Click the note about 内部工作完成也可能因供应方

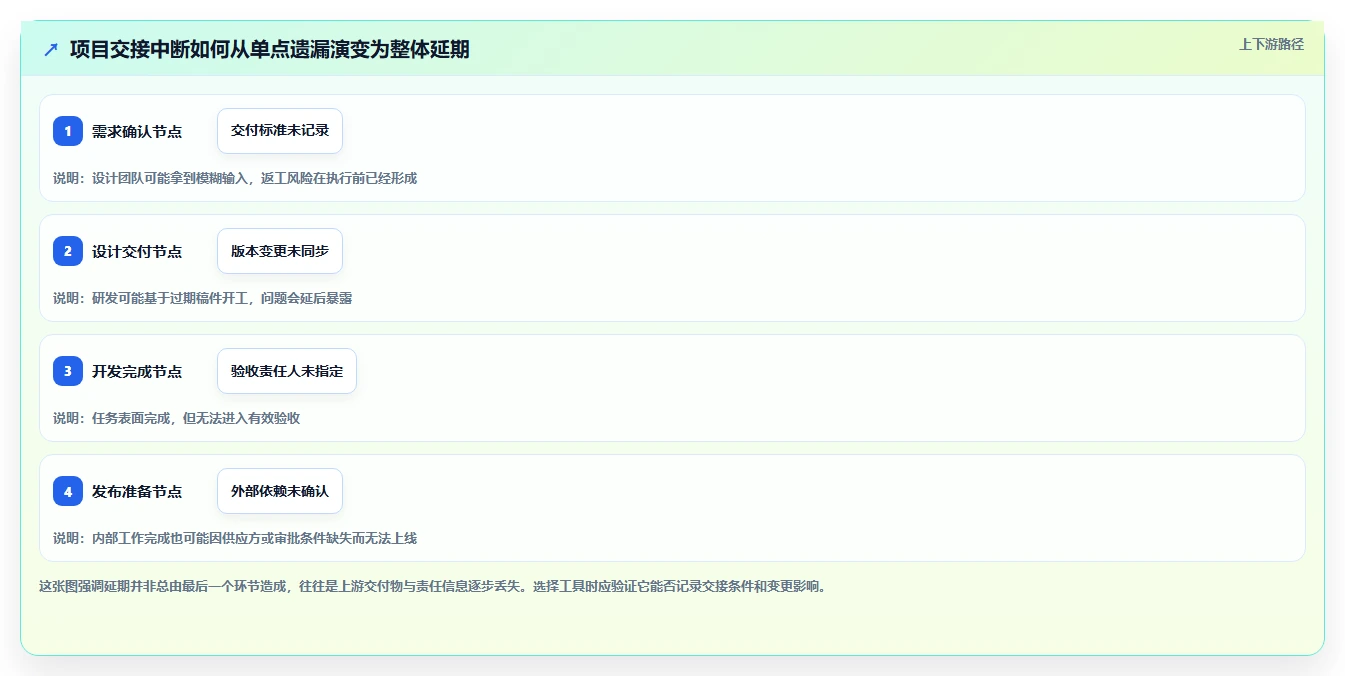tap(235, 538)
